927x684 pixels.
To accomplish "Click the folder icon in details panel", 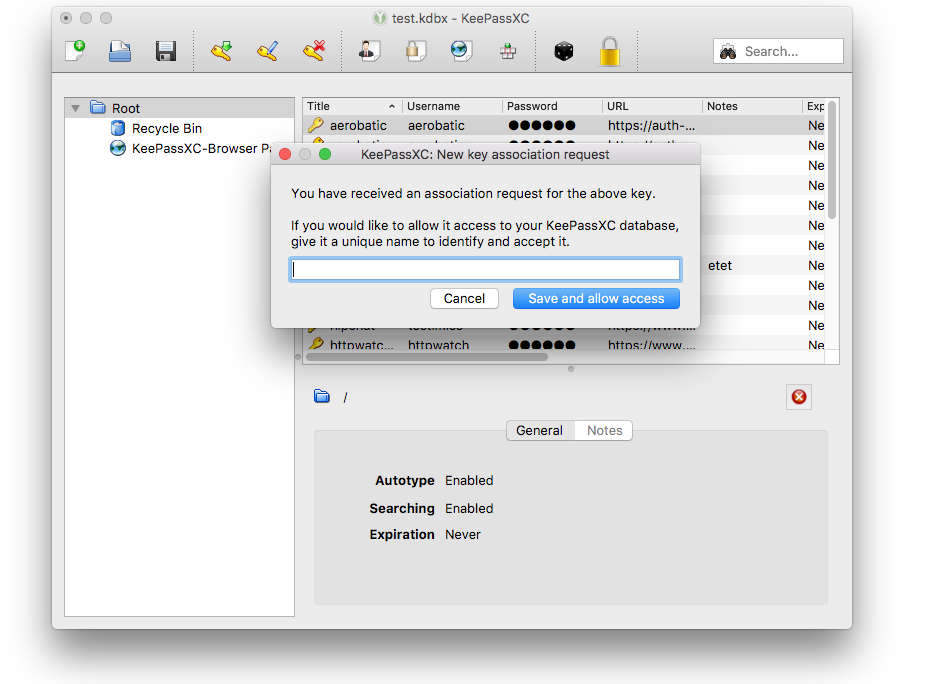I will 322,396.
